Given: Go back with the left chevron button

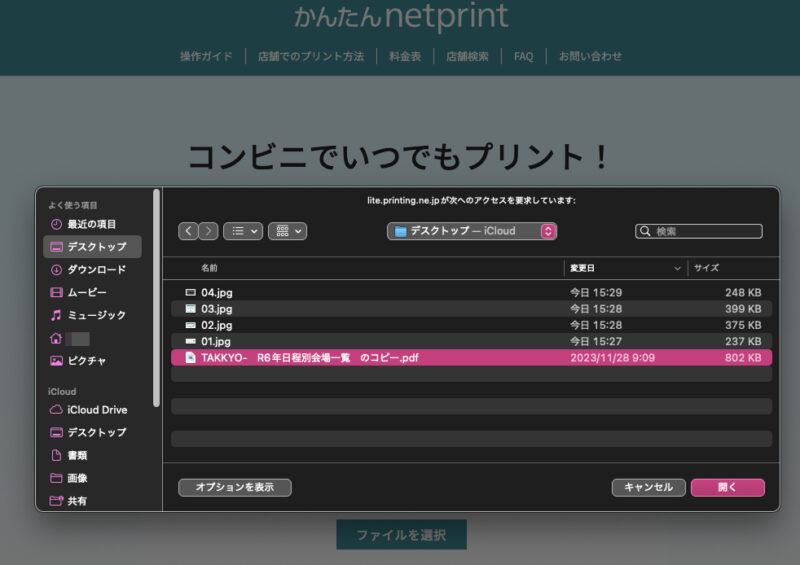Looking at the screenshot, I should (x=188, y=231).
